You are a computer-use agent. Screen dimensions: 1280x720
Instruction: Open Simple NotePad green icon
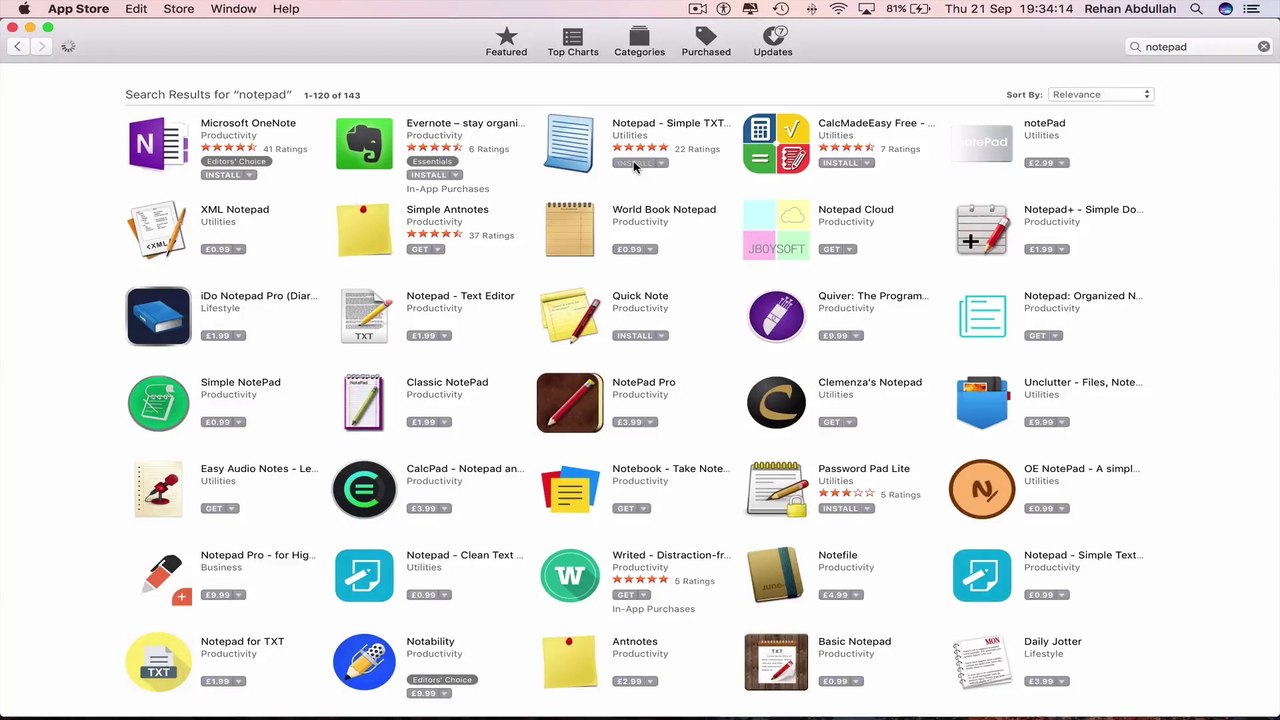coord(158,403)
